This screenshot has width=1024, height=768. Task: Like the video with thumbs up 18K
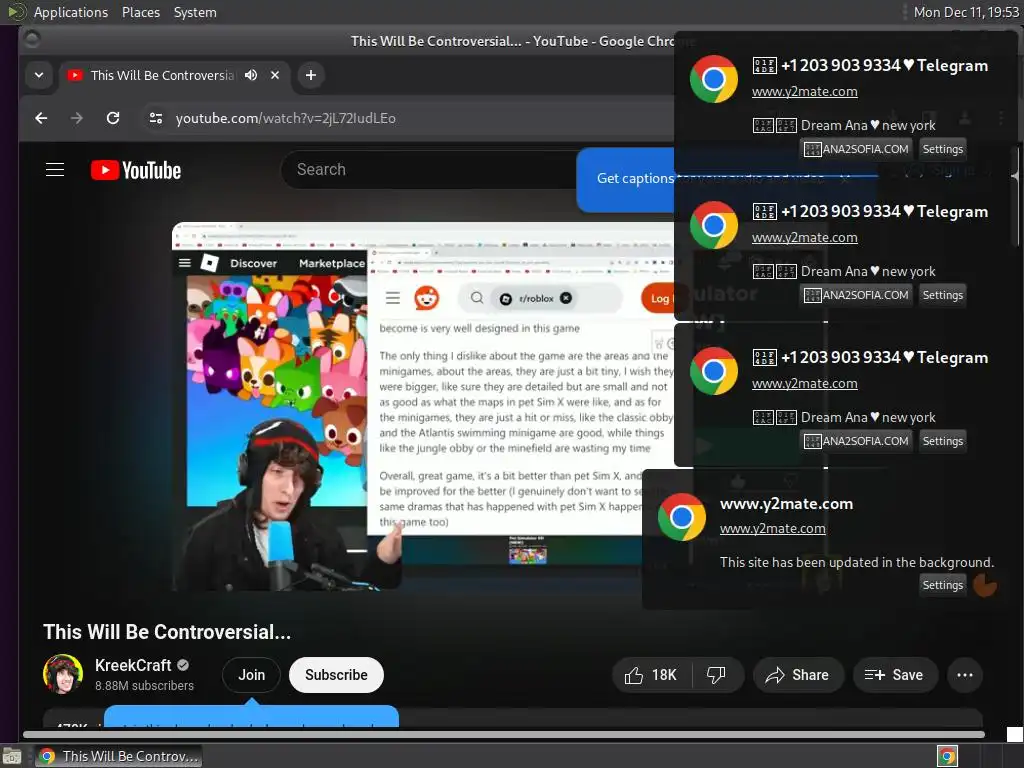click(x=651, y=675)
